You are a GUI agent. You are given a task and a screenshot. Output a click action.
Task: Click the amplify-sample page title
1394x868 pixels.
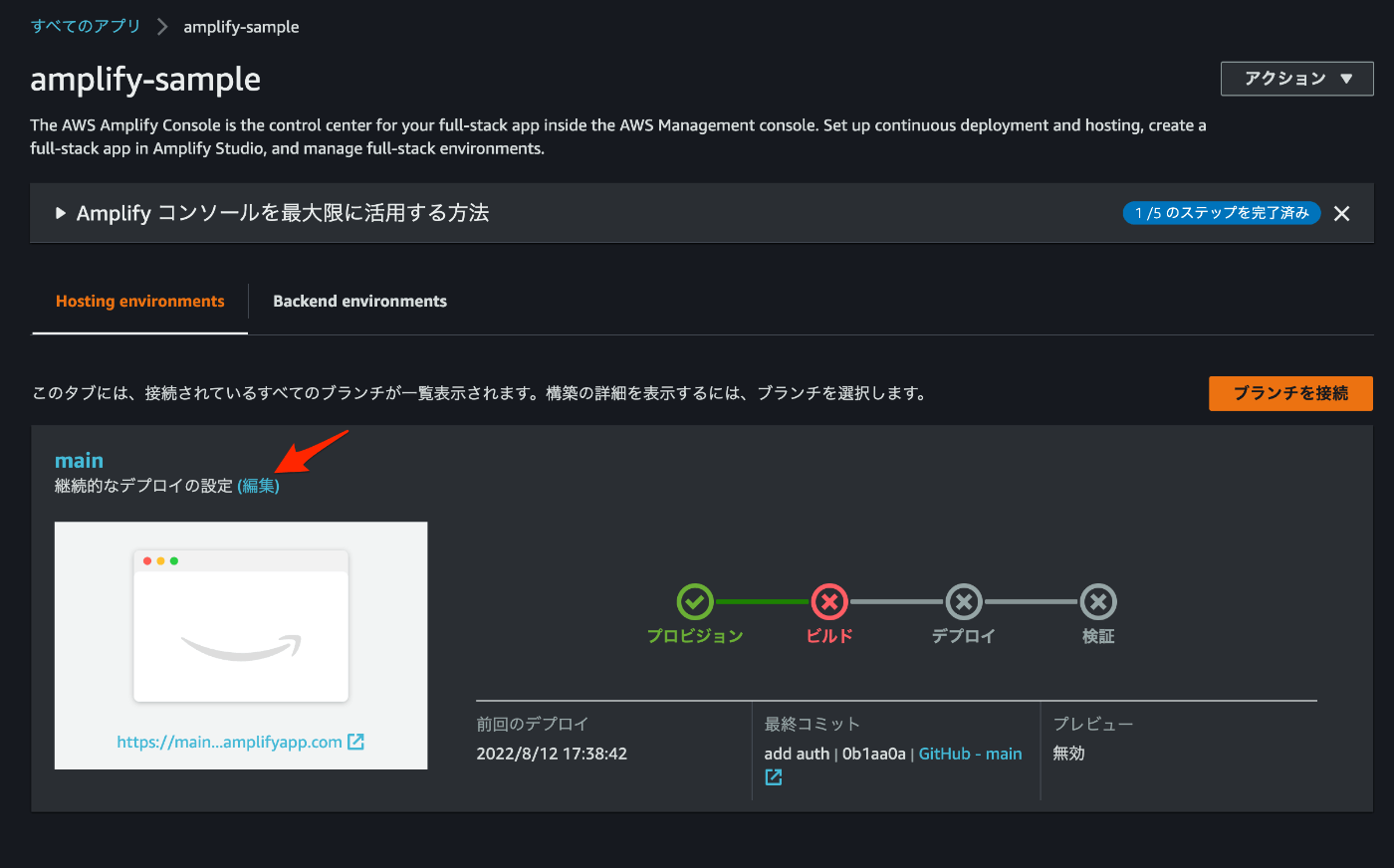(145, 79)
